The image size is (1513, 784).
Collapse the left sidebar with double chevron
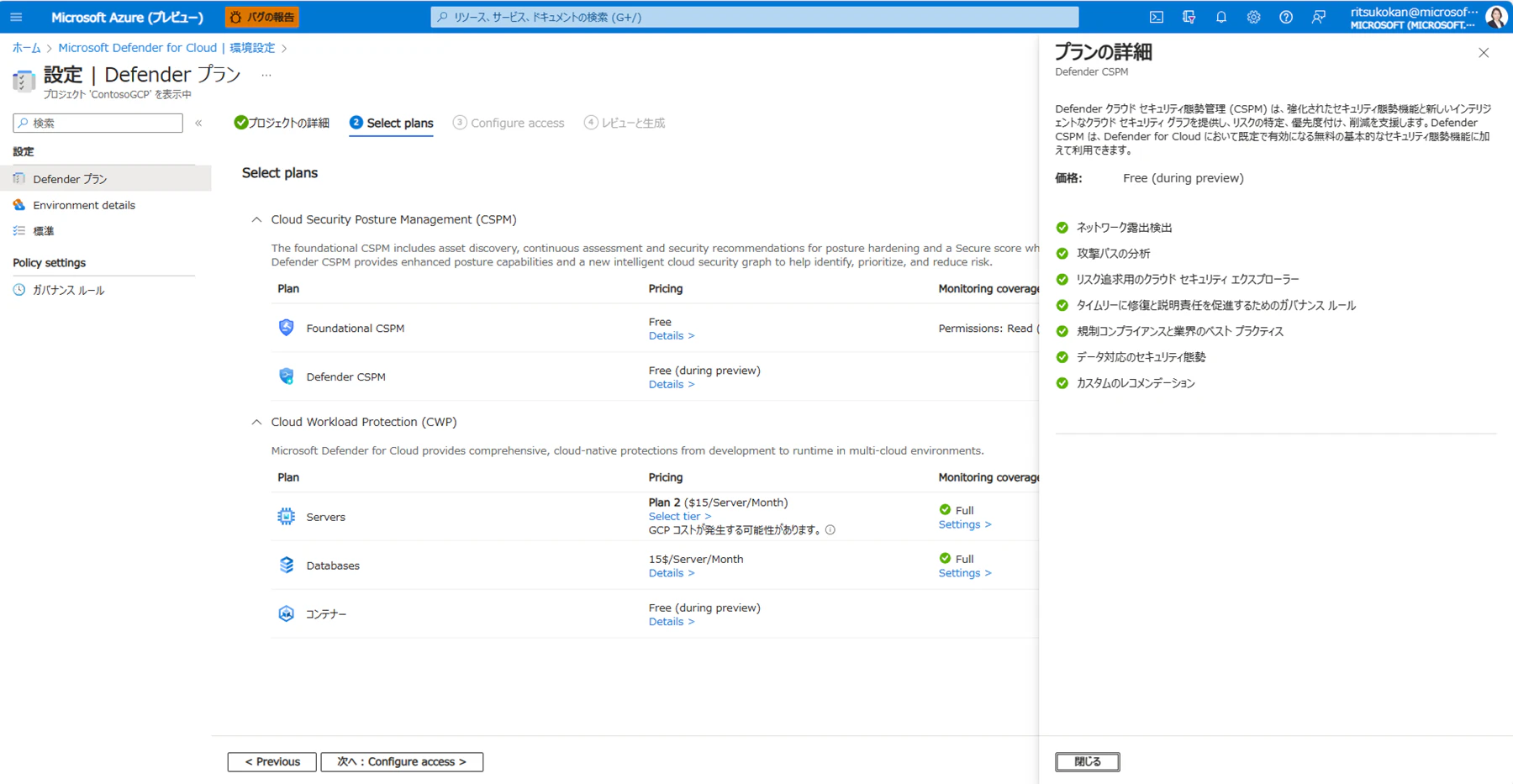(199, 123)
